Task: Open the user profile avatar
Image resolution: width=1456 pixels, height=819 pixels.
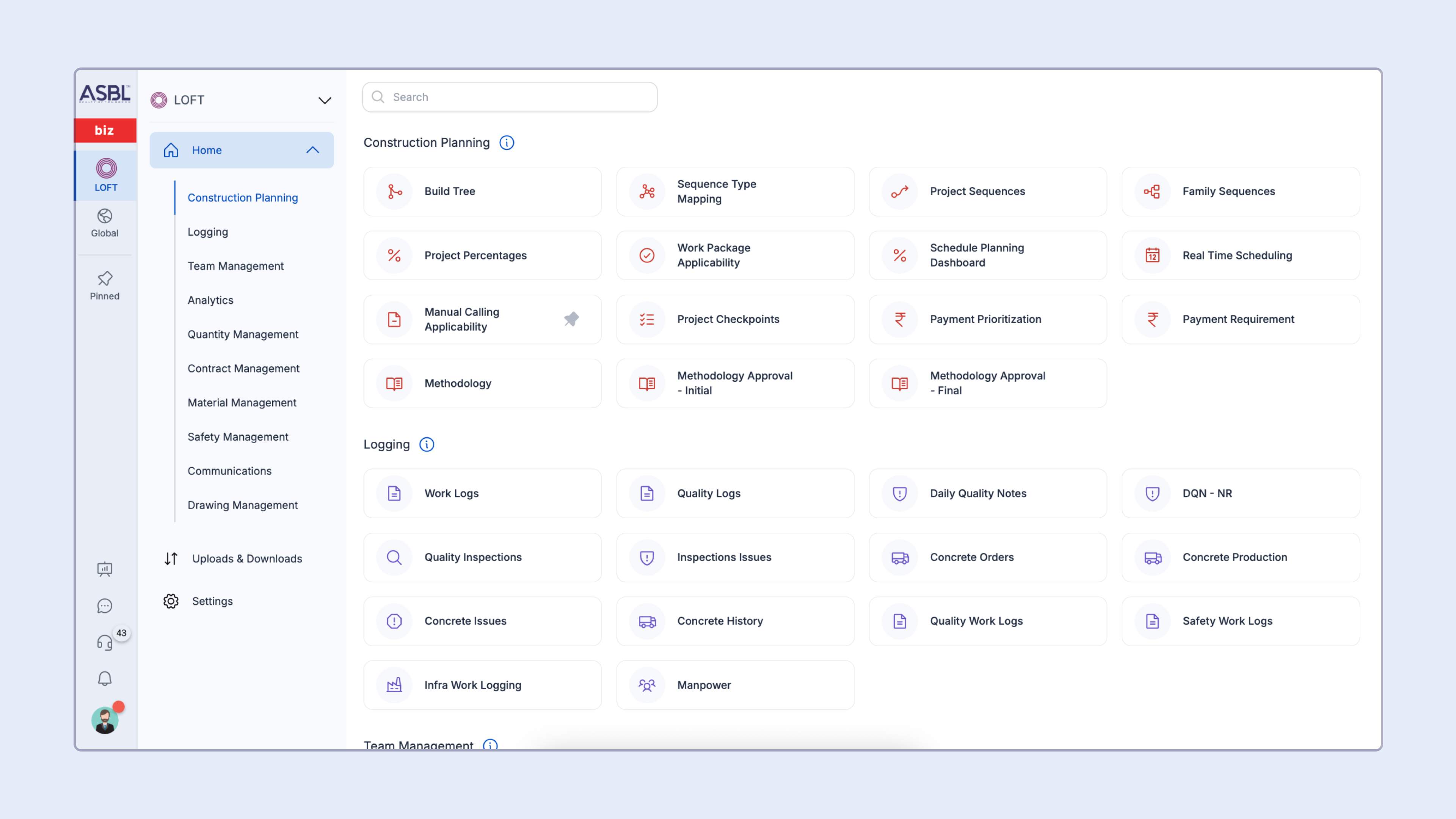Action: pos(105,720)
